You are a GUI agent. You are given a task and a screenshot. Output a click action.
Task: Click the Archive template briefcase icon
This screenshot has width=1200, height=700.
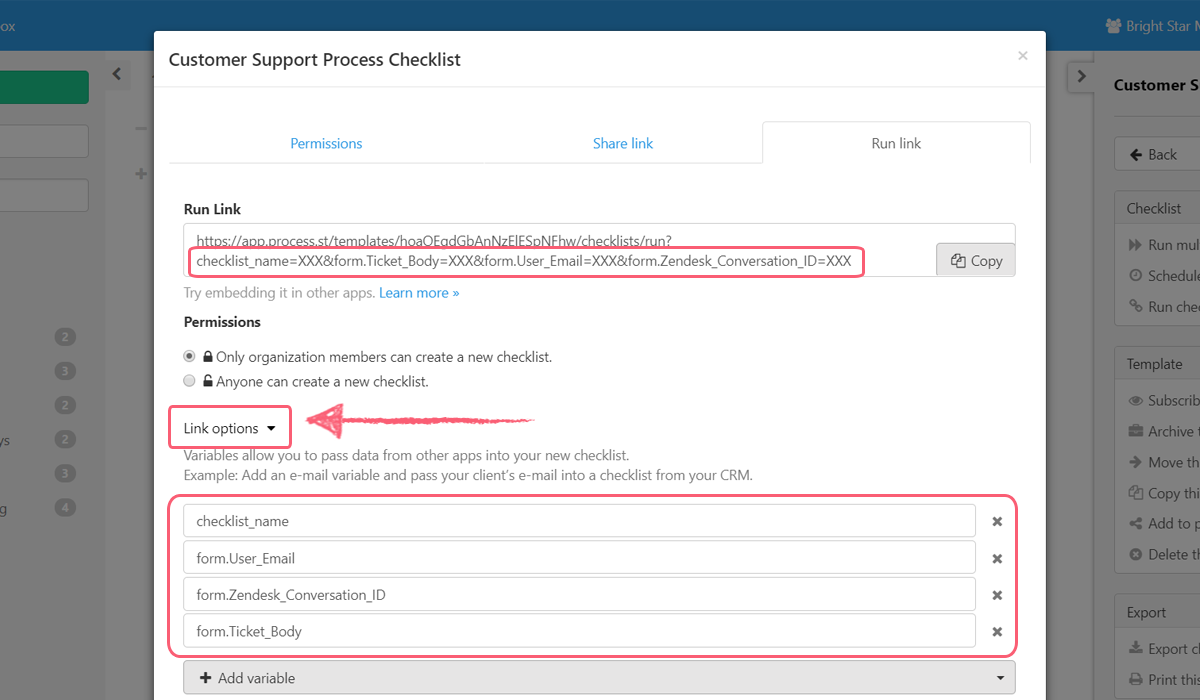(x=1135, y=431)
